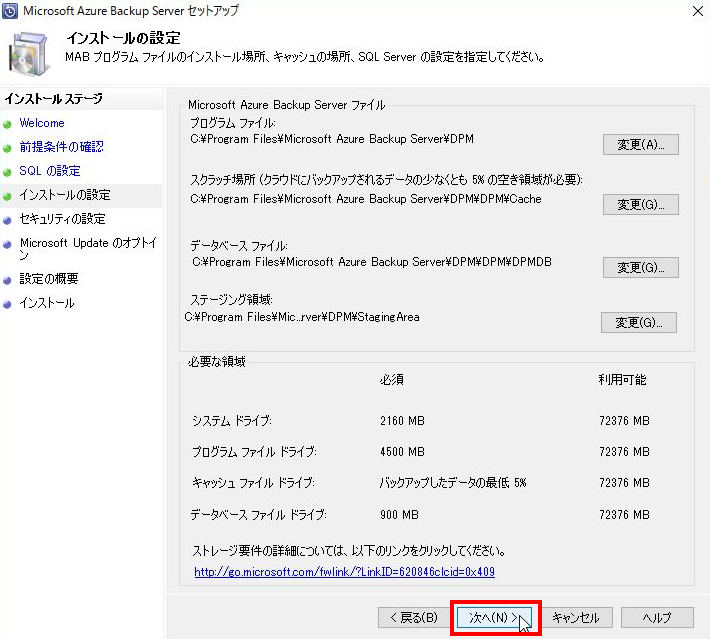
Task: Click the 次へ(N) next button
Action: tap(495, 617)
